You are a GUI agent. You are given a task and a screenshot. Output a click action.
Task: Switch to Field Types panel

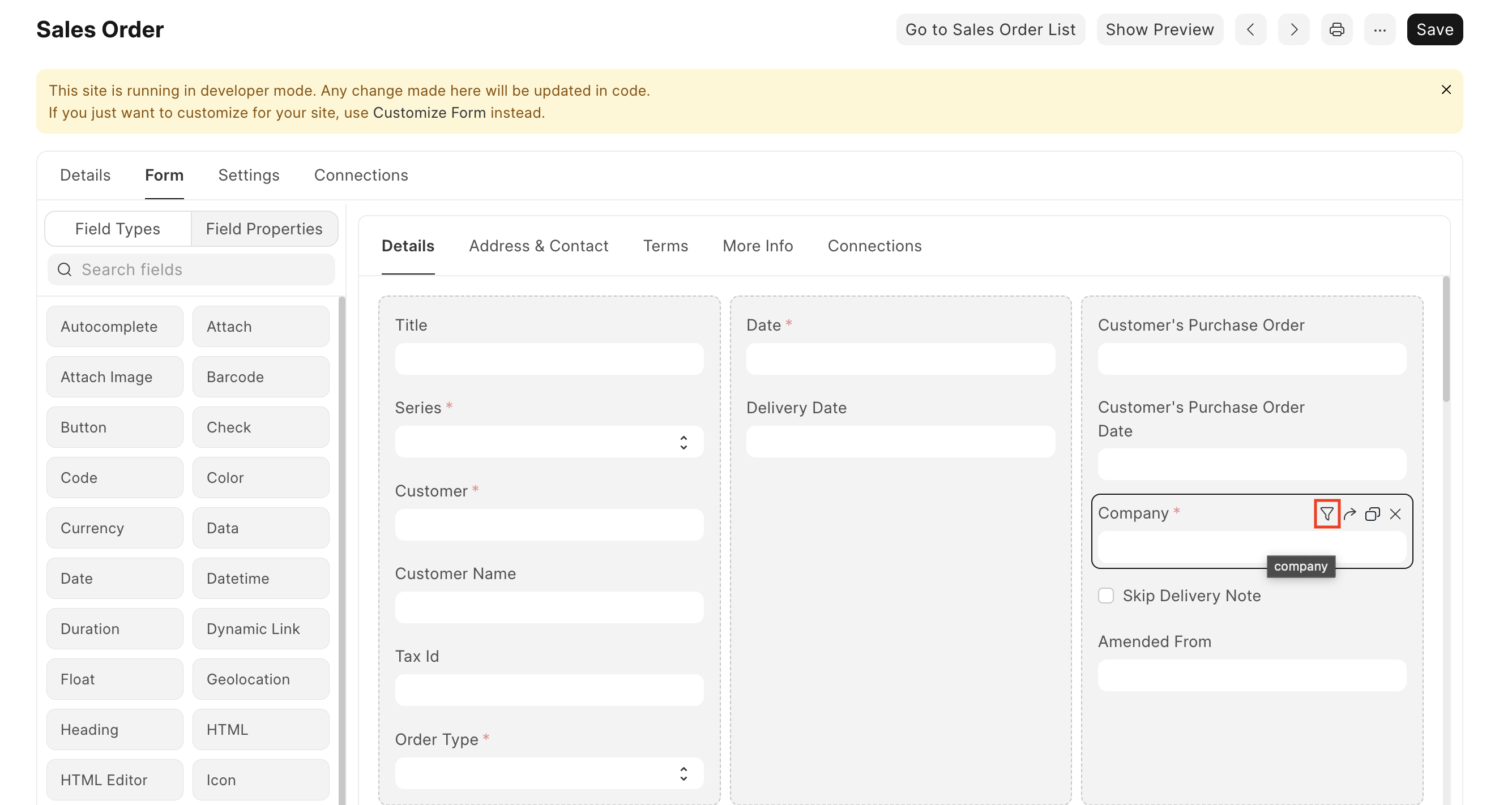[x=117, y=229]
